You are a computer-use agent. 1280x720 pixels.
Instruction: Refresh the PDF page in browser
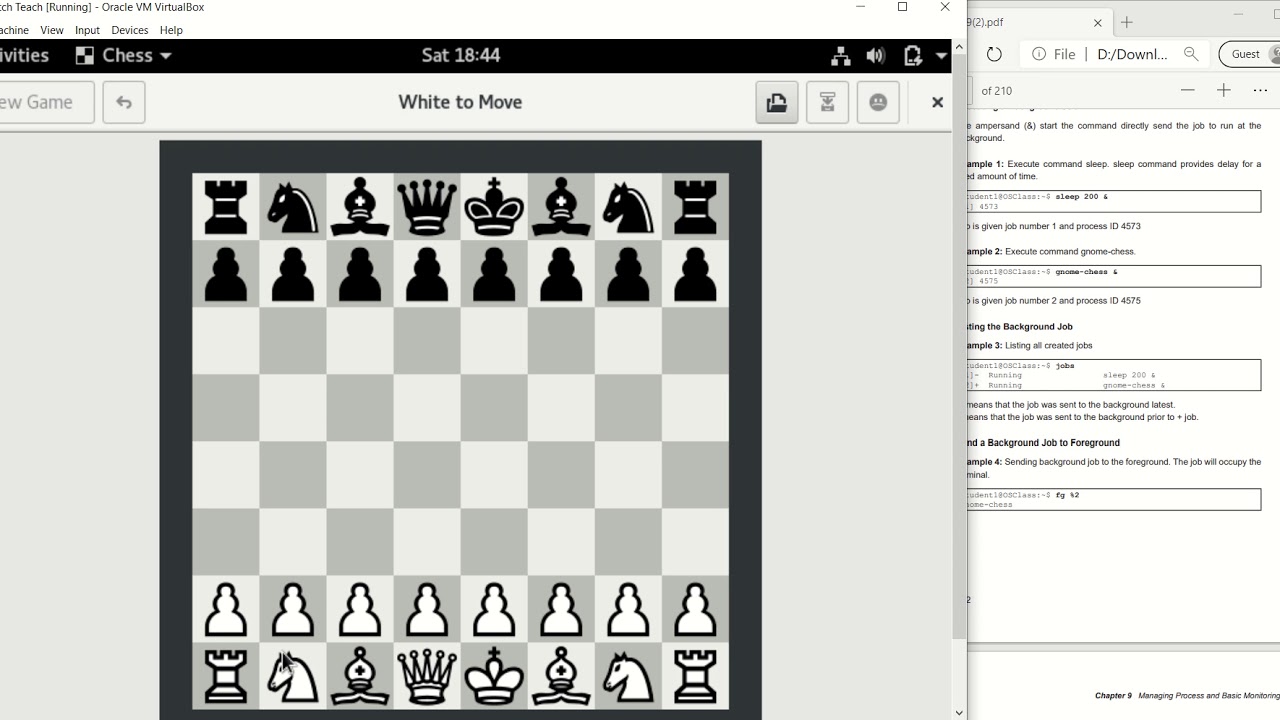pos(994,54)
